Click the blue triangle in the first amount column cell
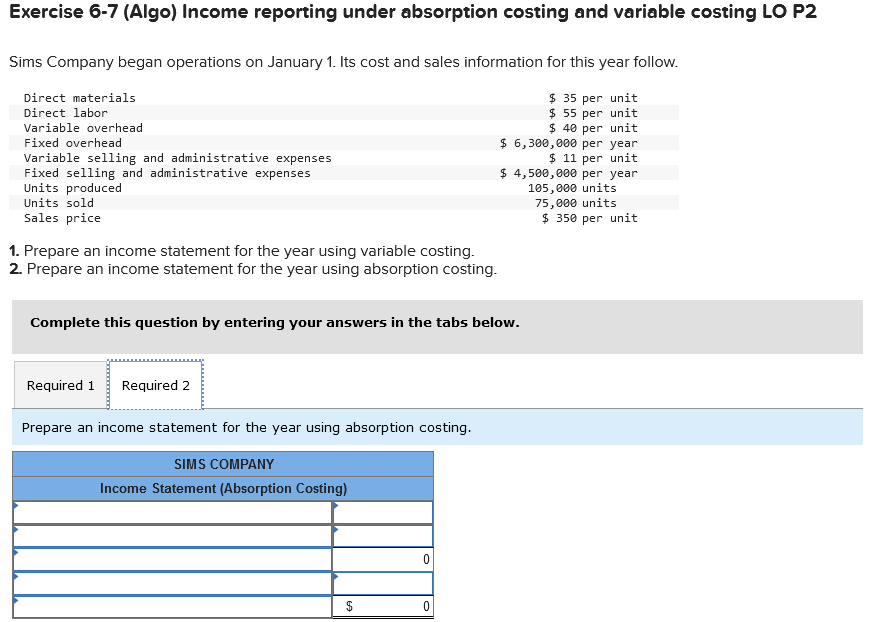Image resolution: width=887 pixels, height=622 pixels. tap(337, 506)
